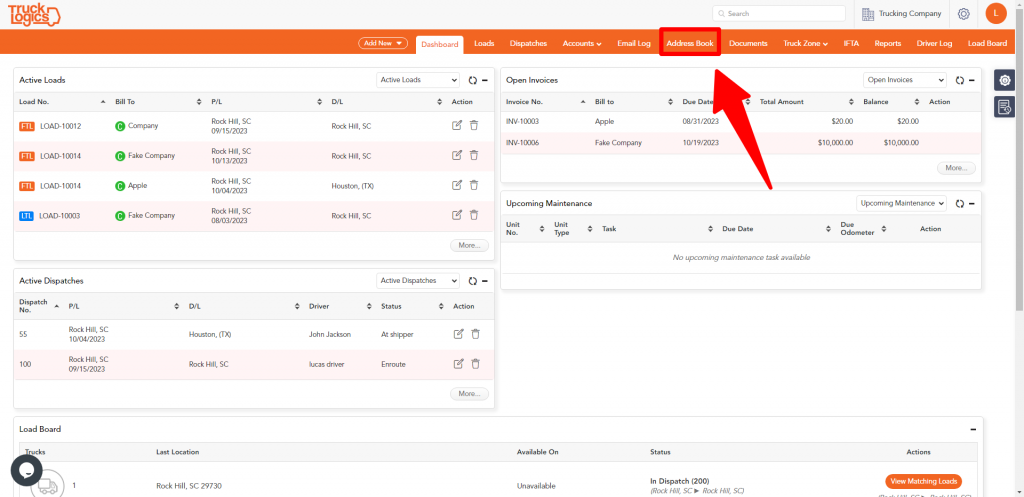
Task: Click the search magnifier icon
Action: (721, 14)
